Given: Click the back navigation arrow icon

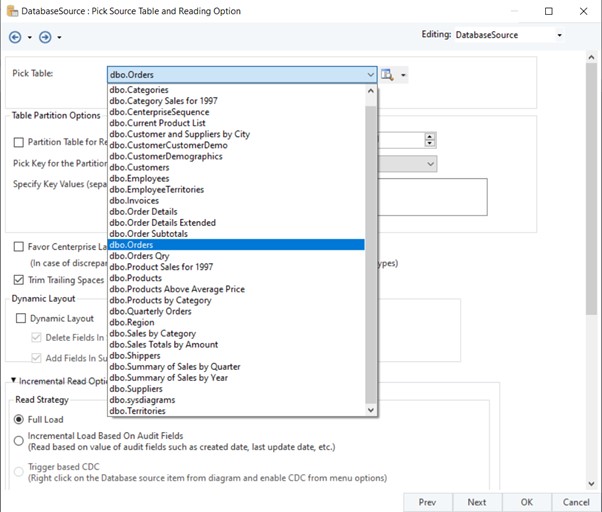Looking at the screenshot, I should point(14,37).
